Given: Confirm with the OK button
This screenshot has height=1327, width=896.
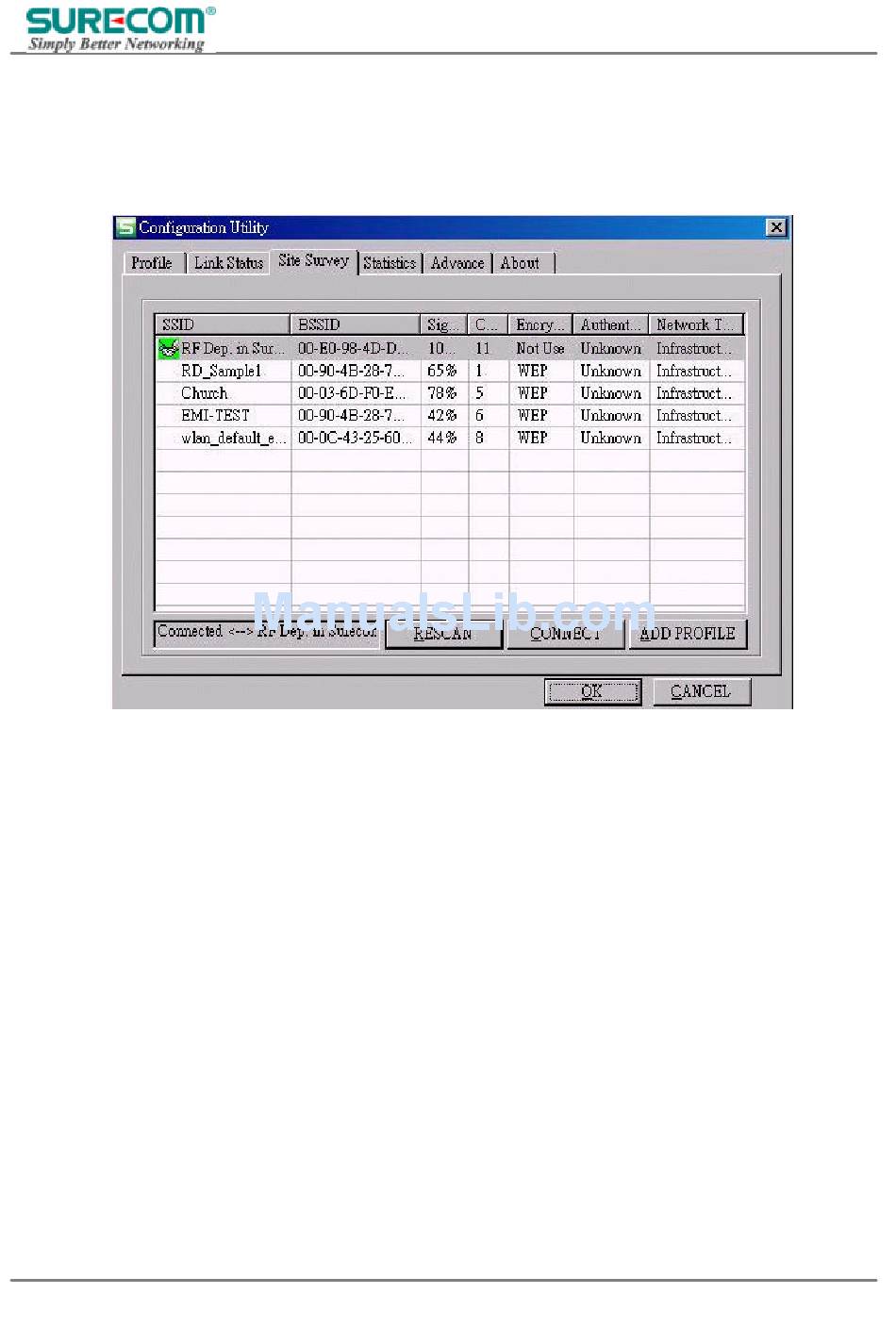Looking at the screenshot, I should pos(591,691).
